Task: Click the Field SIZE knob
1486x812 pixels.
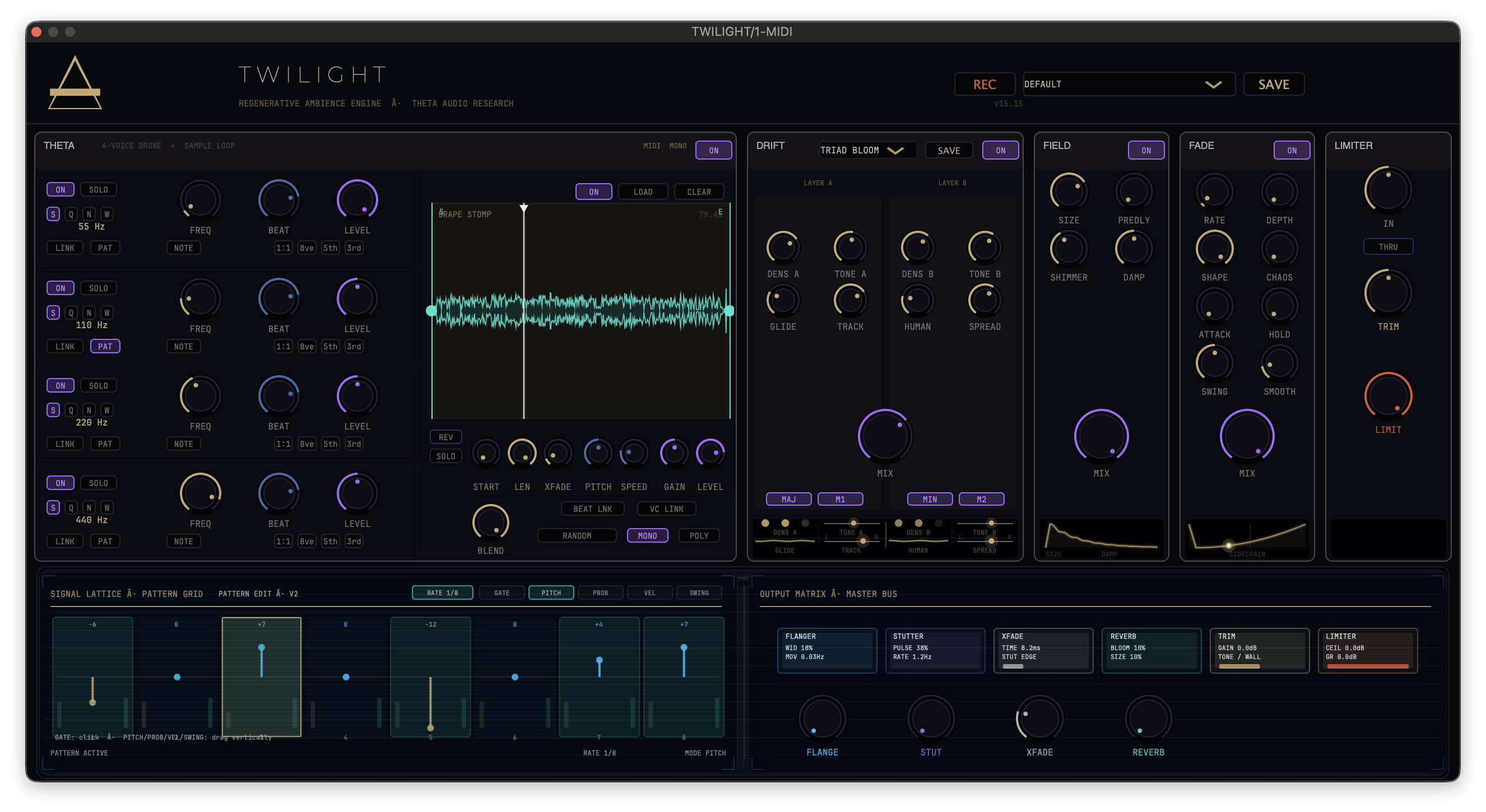Action: click(x=1069, y=192)
